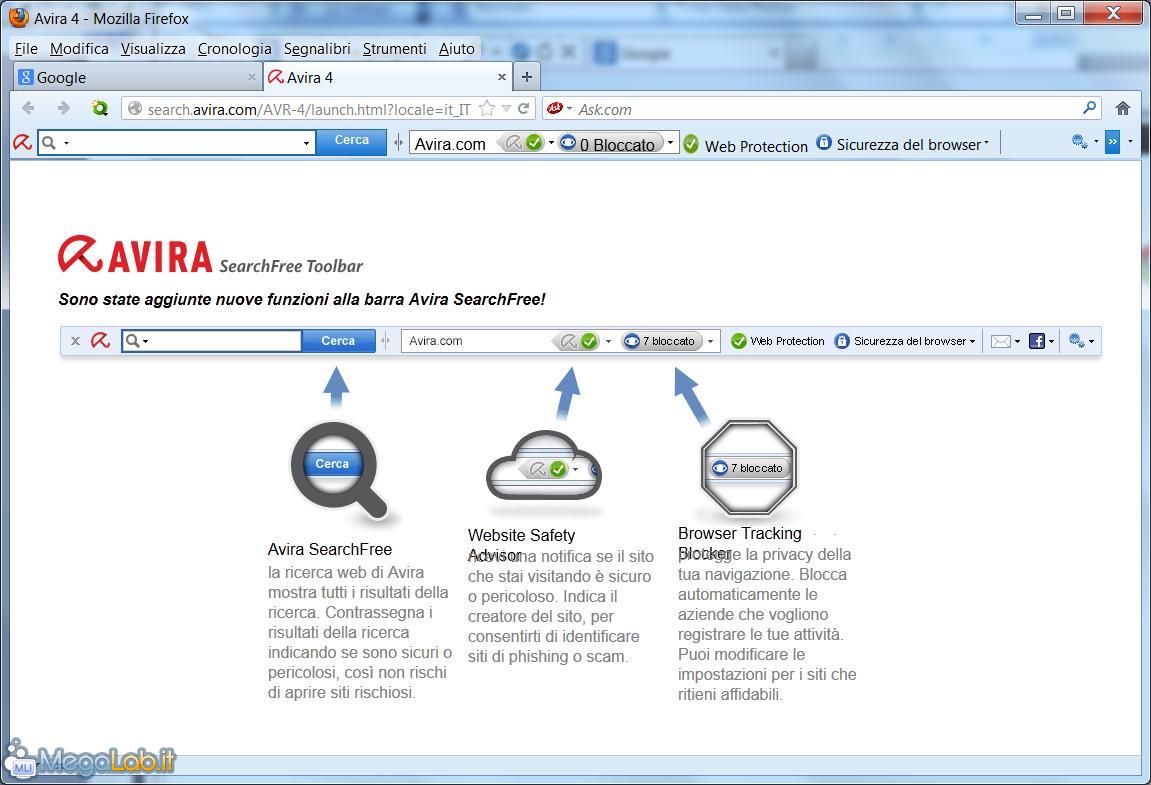Click the envelope icon in the illustrated toolbar
The height and width of the screenshot is (785, 1151).
pyautogui.click(x=1001, y=341)
